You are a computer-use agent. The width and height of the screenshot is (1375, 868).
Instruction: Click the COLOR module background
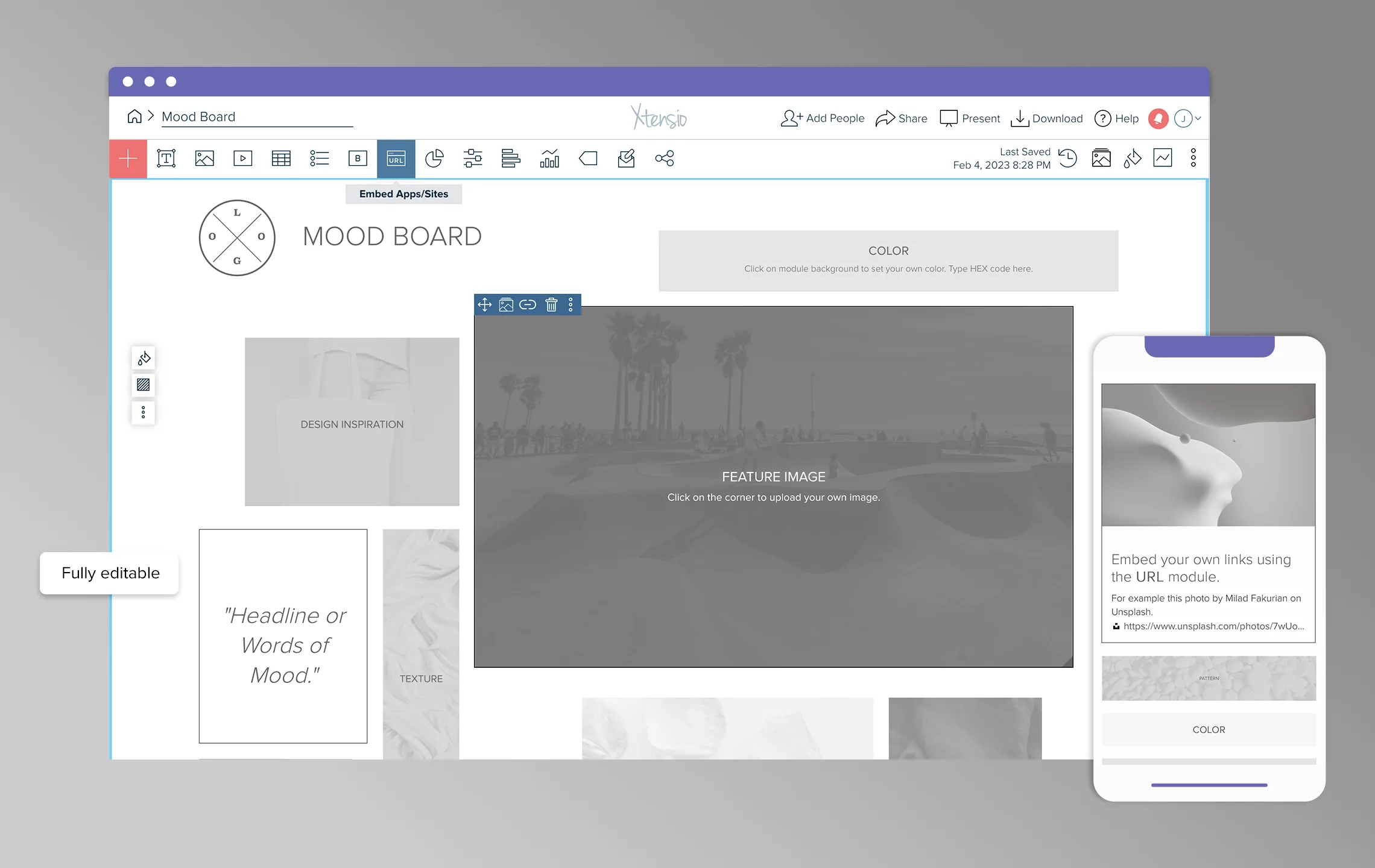pyautogui.click(x=888, y=261)
